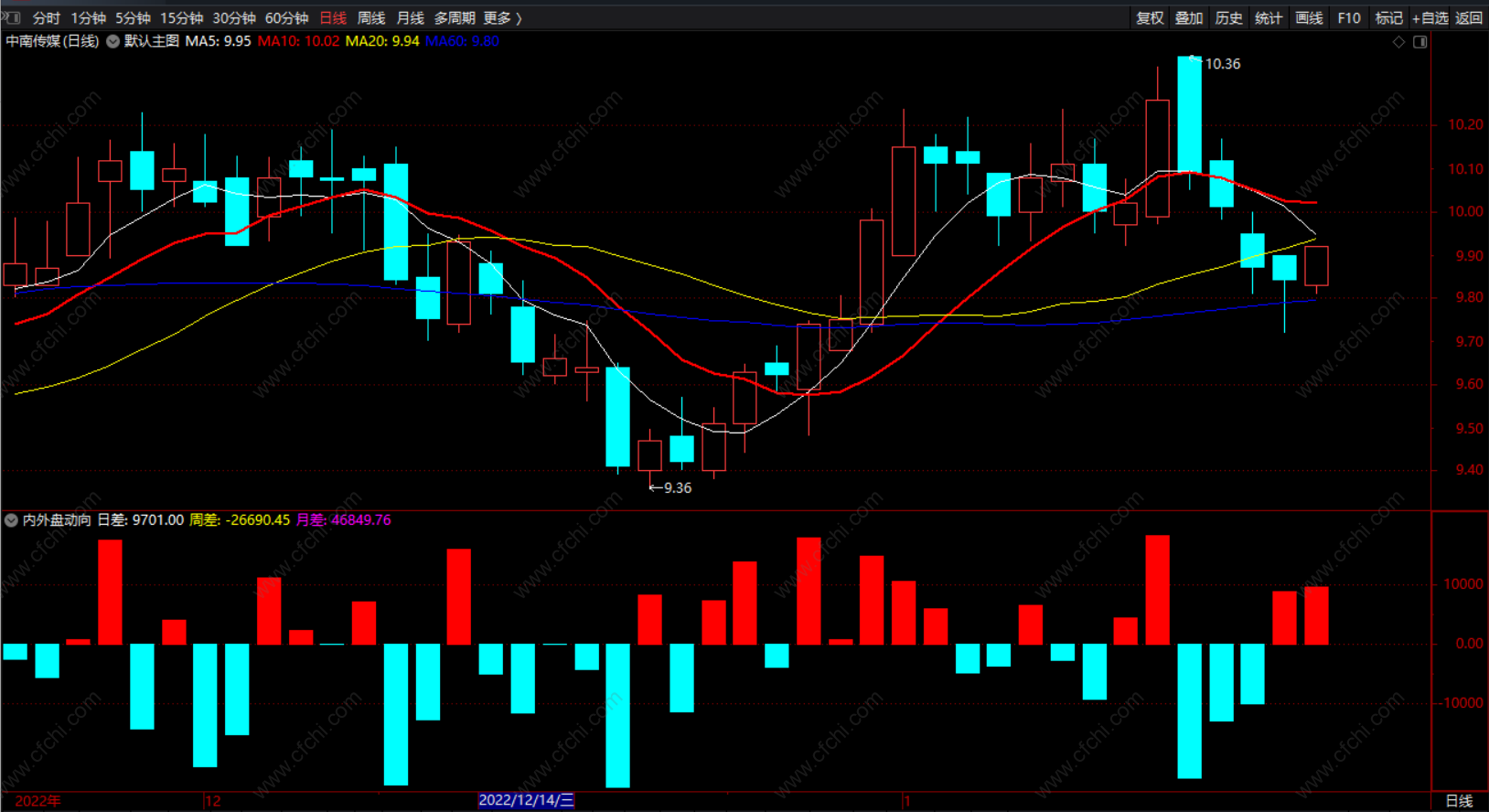The height and width of the screenshot is (812, 1489).
Task: Click the 日线 label at bottom right
Action: (1460, 801)
